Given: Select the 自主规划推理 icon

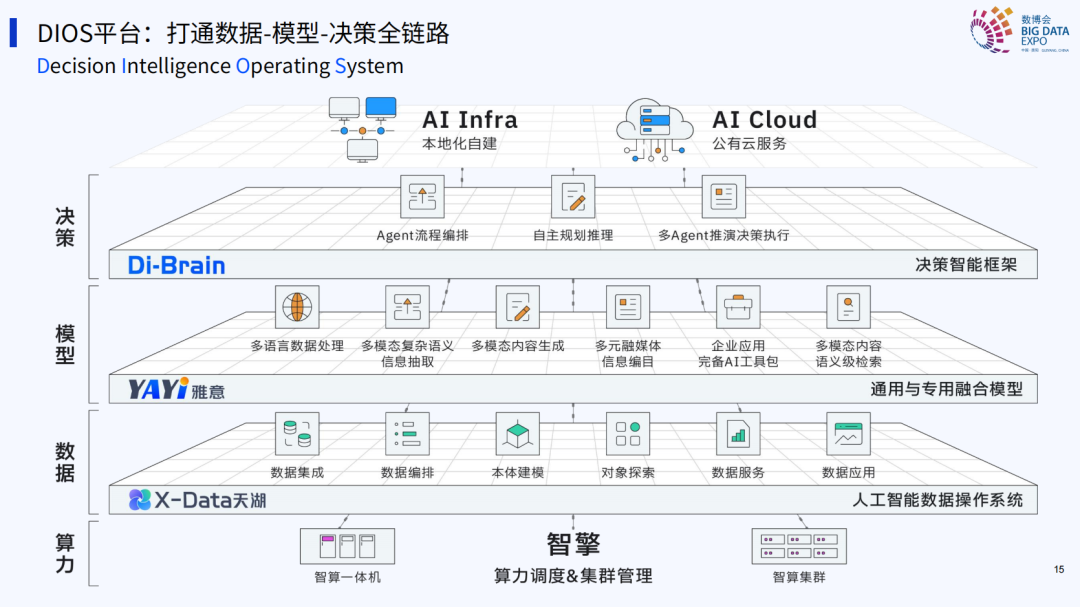Looking at the screenshot, I should pyautogui.click(x=573, y=197).
